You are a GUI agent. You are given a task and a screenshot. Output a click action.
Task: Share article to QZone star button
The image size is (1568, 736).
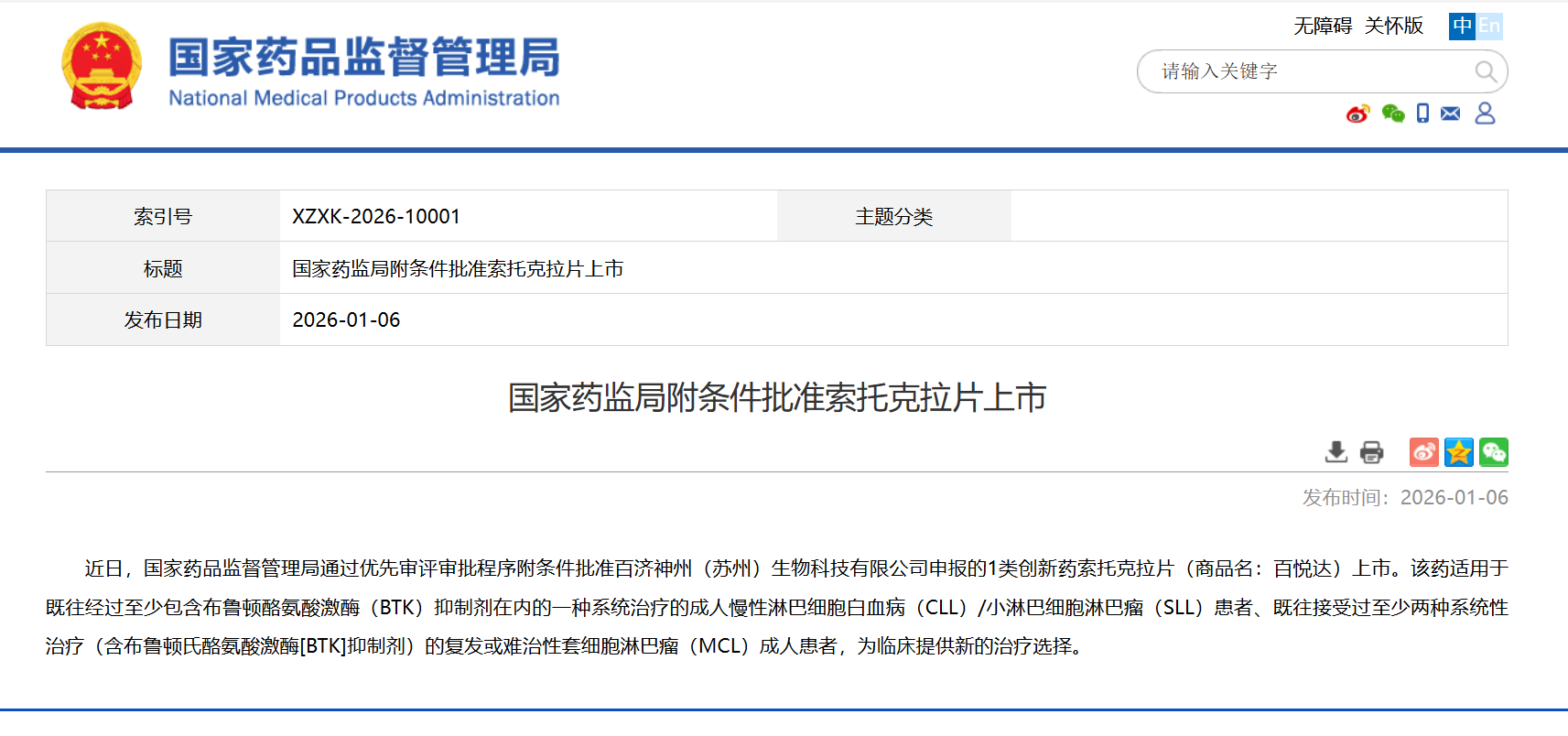click(x=1458, y=452)
